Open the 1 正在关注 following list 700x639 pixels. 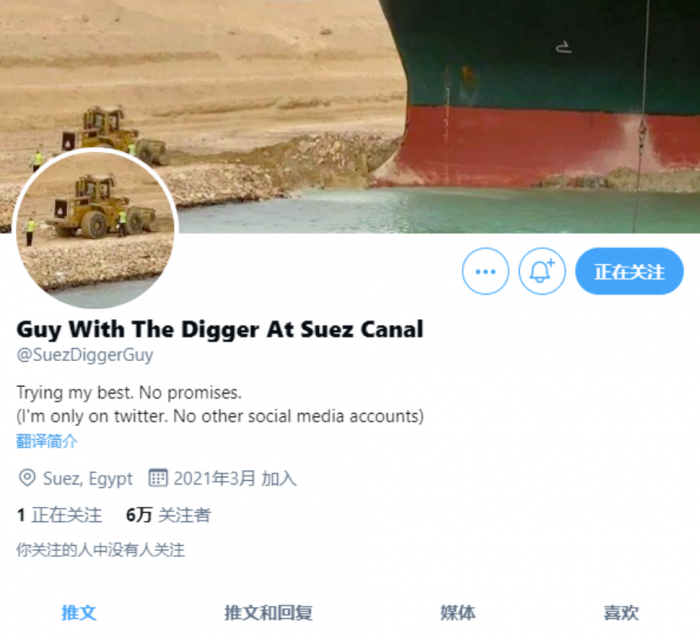(x=59, y=515)
